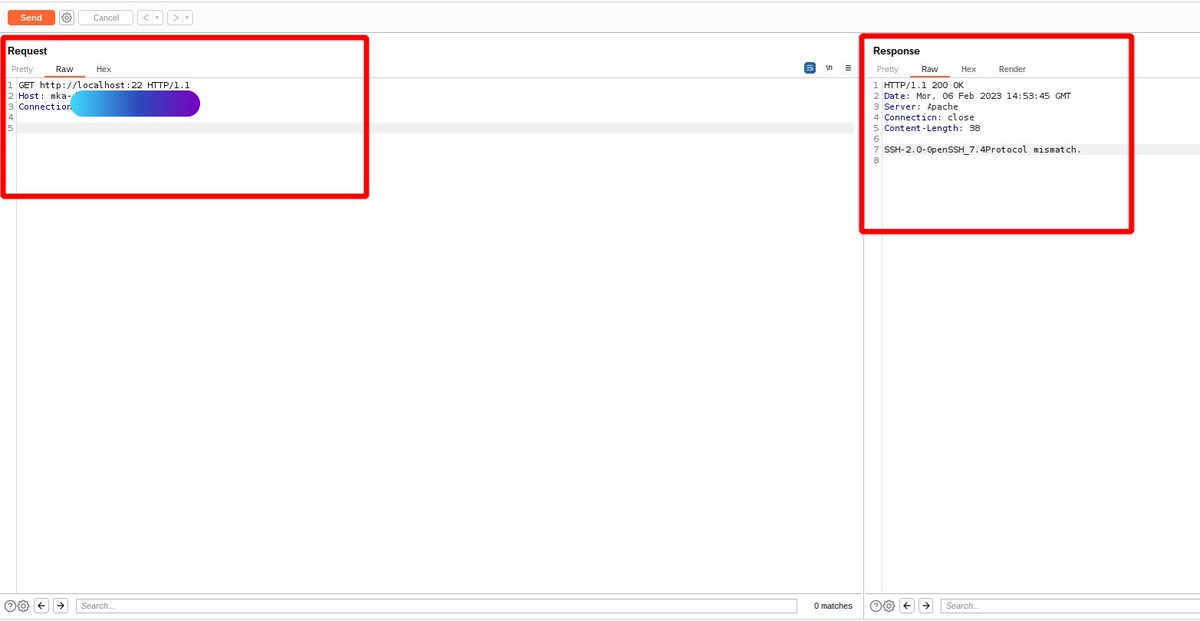Click the Server: Apache header line
Viewport: 1200px width, 621px height.
click(x=921, y=107)
